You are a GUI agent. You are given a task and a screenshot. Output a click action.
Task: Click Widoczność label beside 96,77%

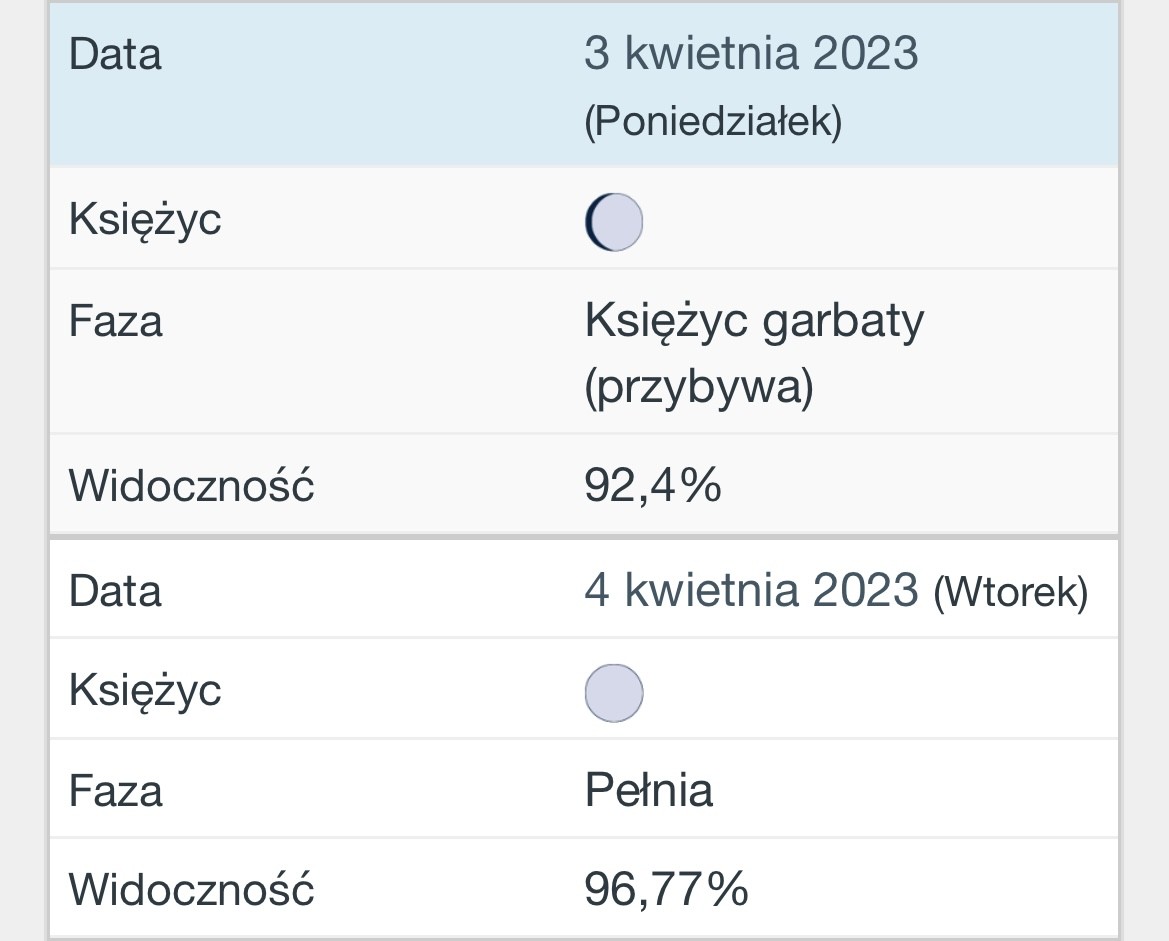[x=191, y=889]
